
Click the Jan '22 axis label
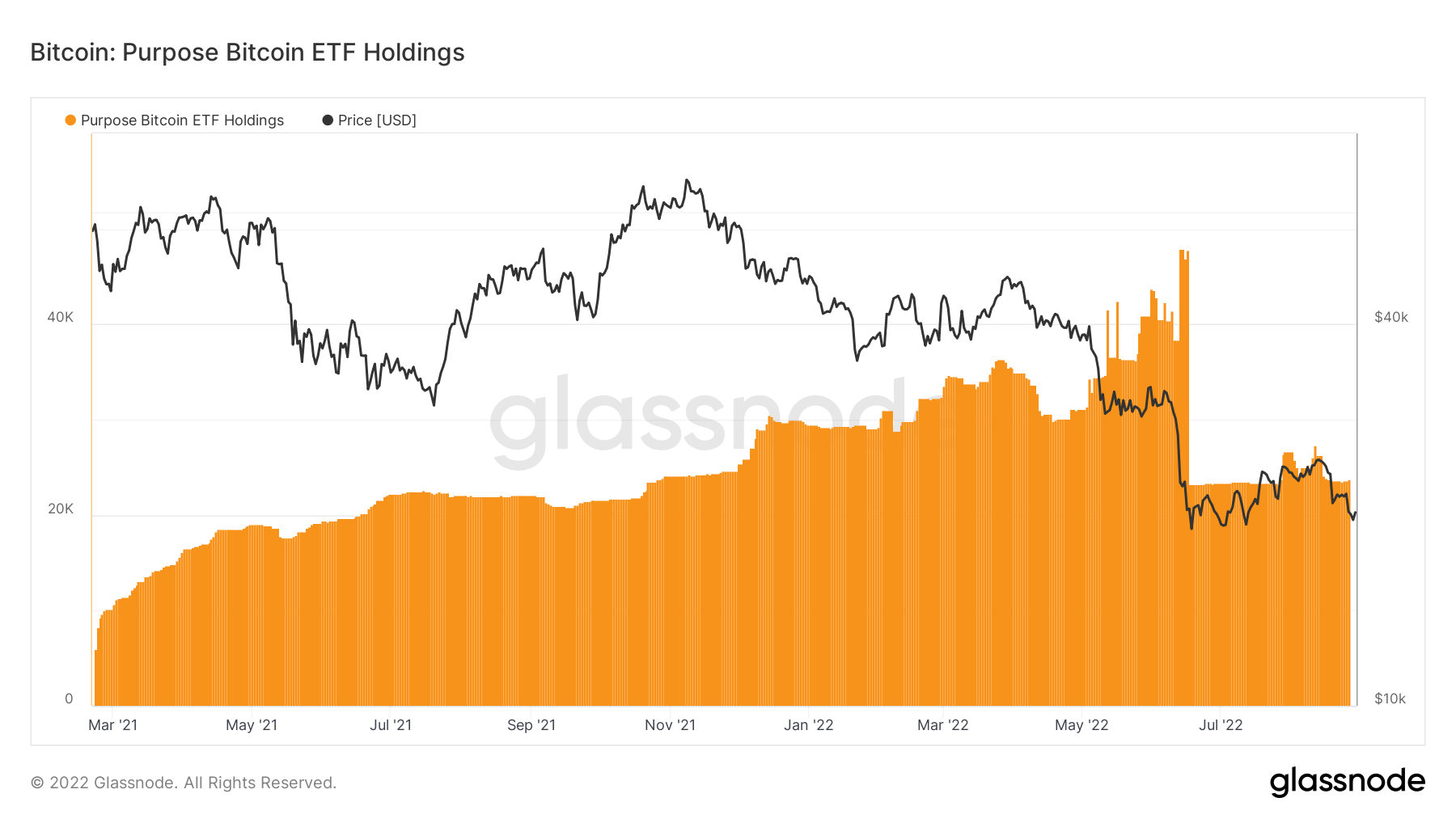(808, 725)
